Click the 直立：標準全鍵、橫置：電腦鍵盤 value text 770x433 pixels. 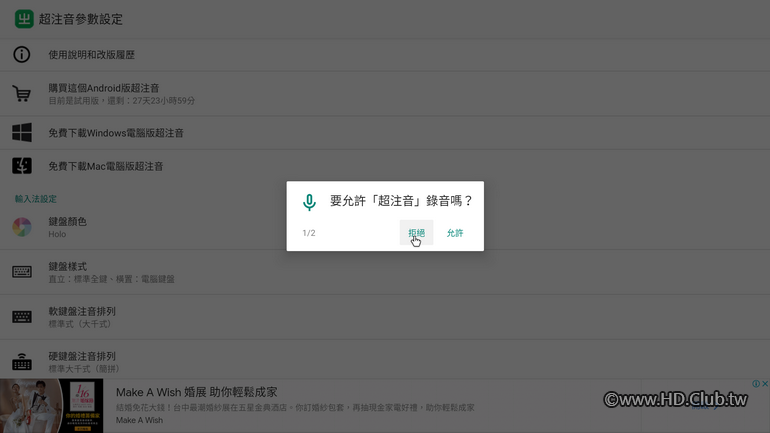click(111, 279)
